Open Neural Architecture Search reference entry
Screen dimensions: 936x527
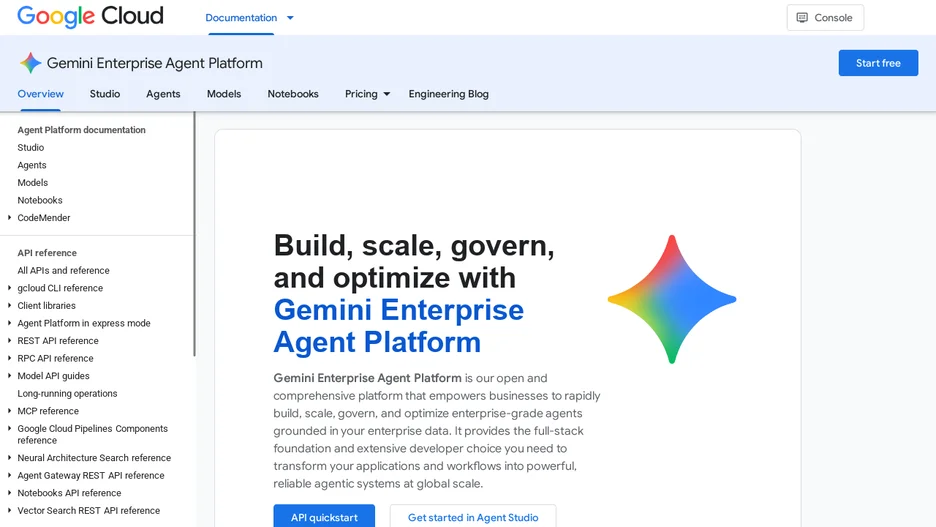[x=94, y=458]
